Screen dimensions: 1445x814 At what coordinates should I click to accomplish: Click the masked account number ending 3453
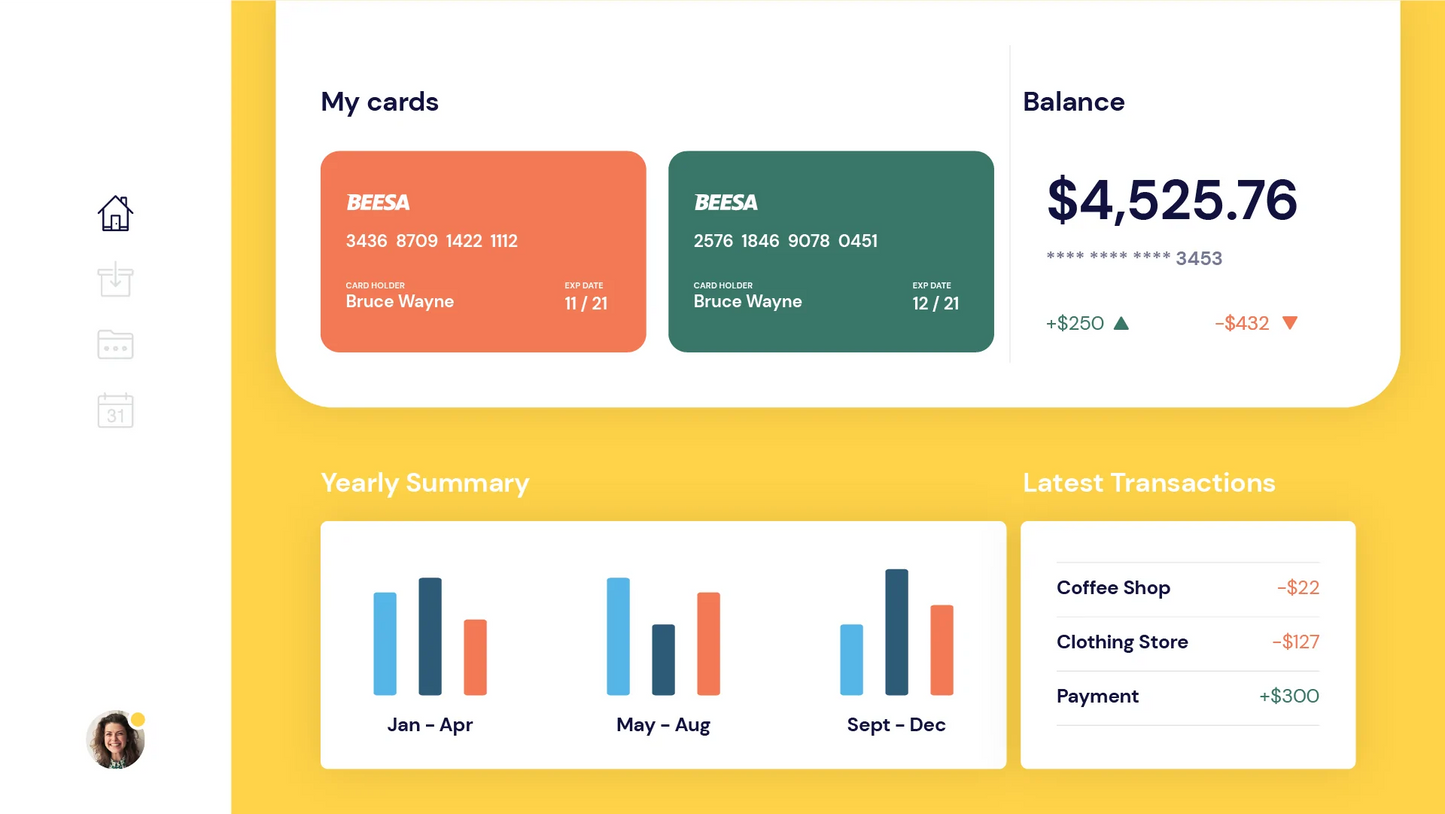click(x=1134, y=258)
